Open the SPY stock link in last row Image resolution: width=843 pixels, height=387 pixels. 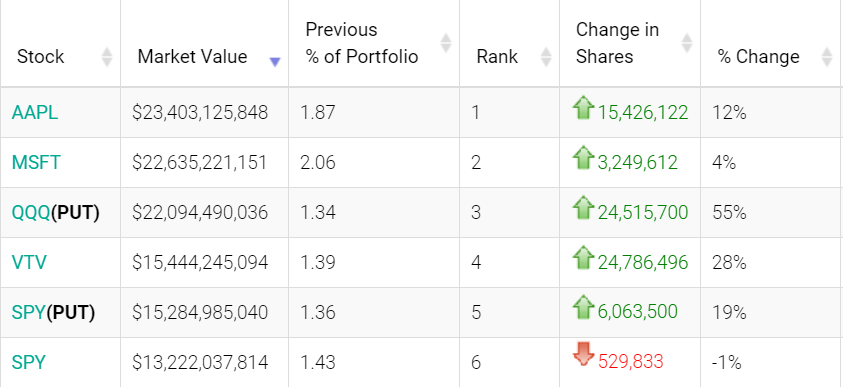tap(28, 362)
